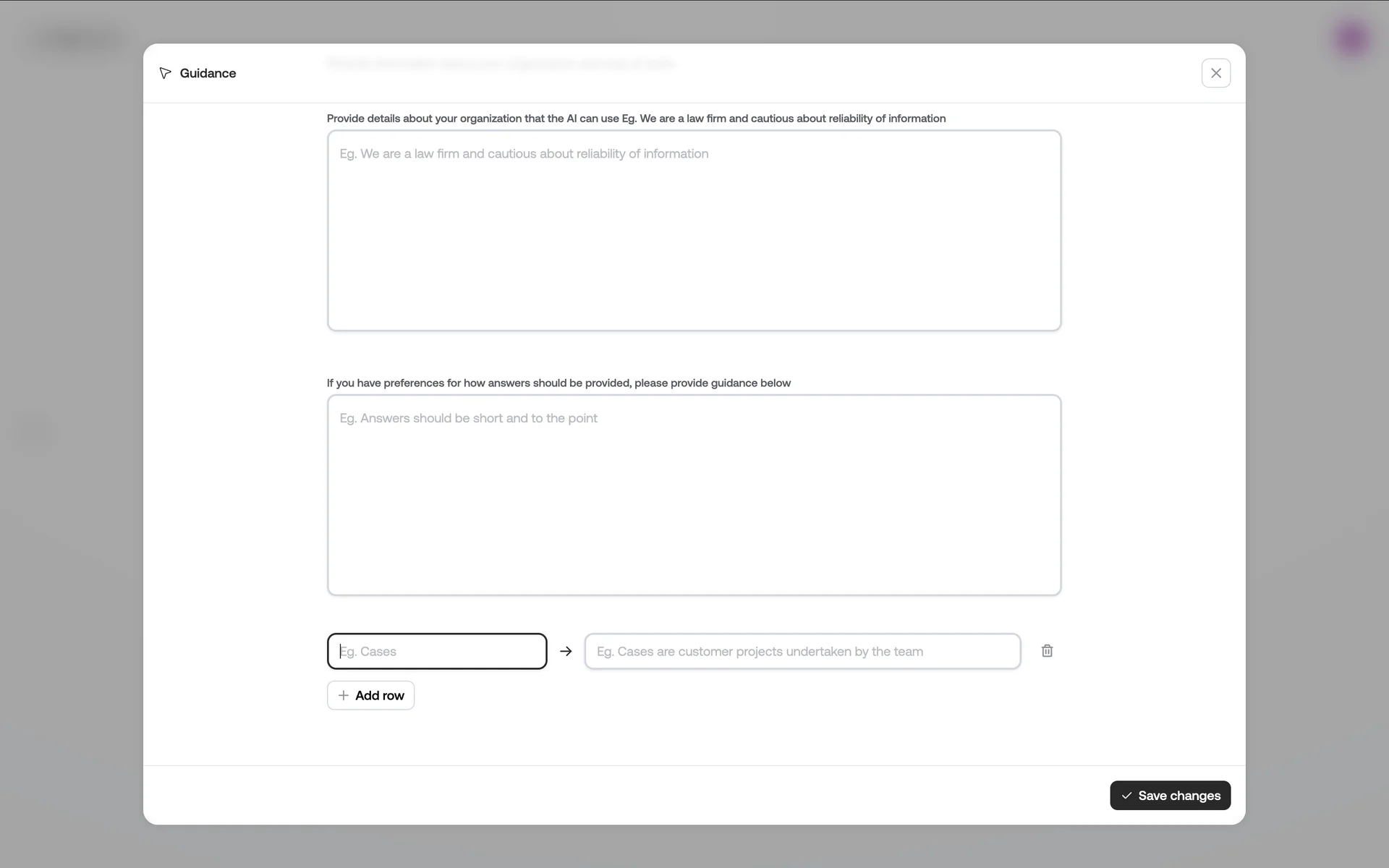The width and height of the screenshot is (1389, 868).
Task: Click the Guidance cursor icon in header
Action: pyautogui.click(x=166, y=73)
